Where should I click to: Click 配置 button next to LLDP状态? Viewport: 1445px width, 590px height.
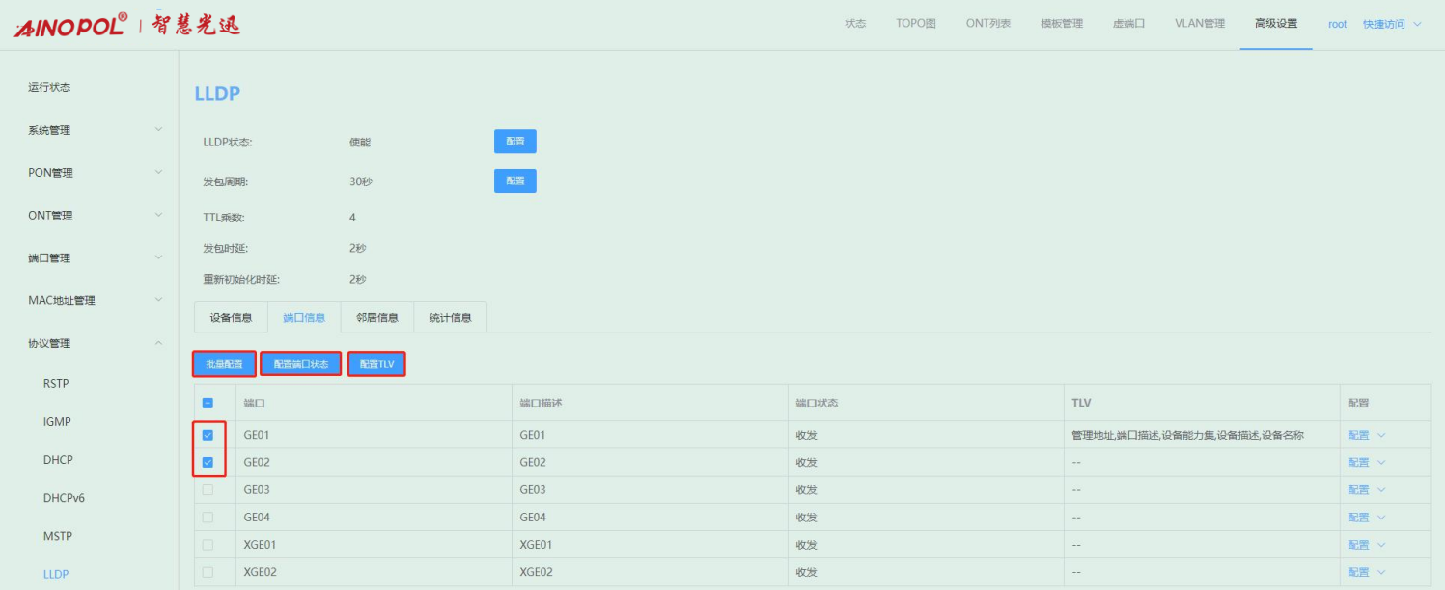pyautogui.click(x=515, y=141)
